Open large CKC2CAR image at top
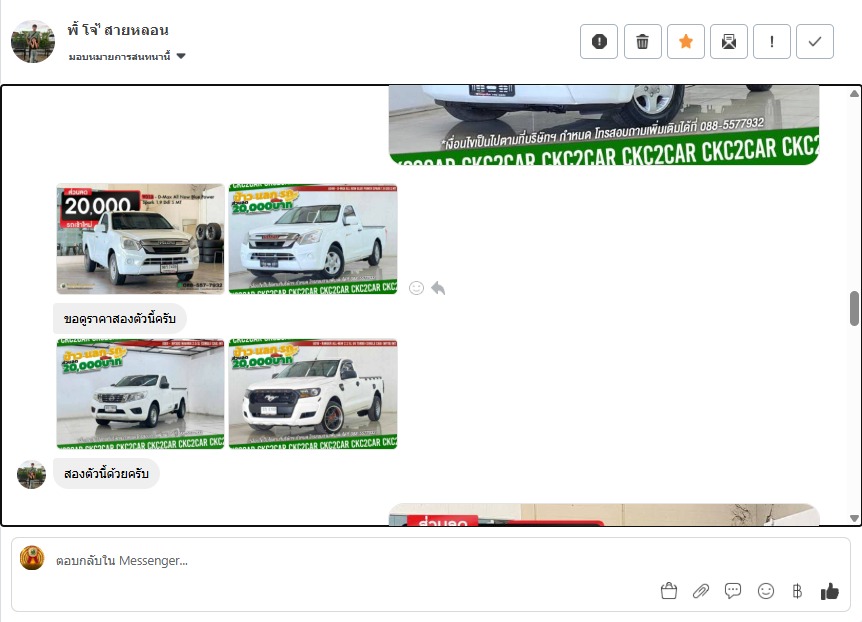Viewport: 862px width, 622px height. click(604, 125)
